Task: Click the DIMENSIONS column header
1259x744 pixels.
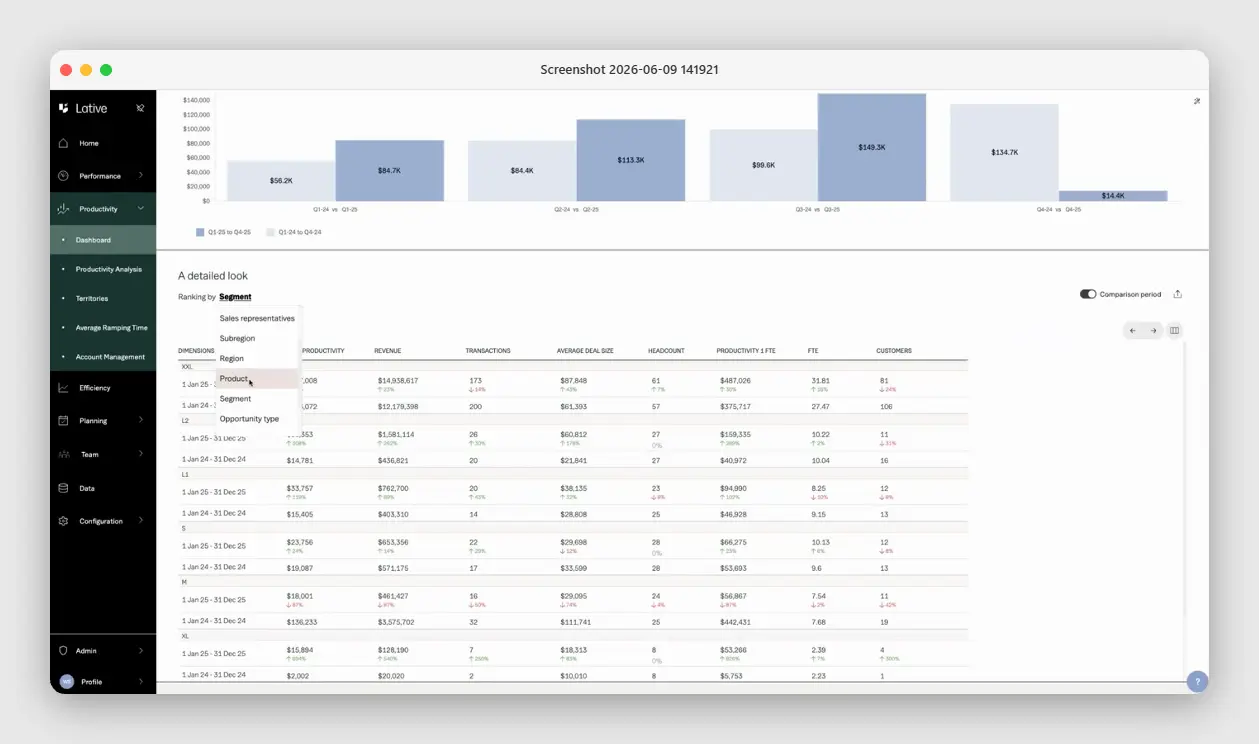Action: pyautogui.click(x=196, y=351)
